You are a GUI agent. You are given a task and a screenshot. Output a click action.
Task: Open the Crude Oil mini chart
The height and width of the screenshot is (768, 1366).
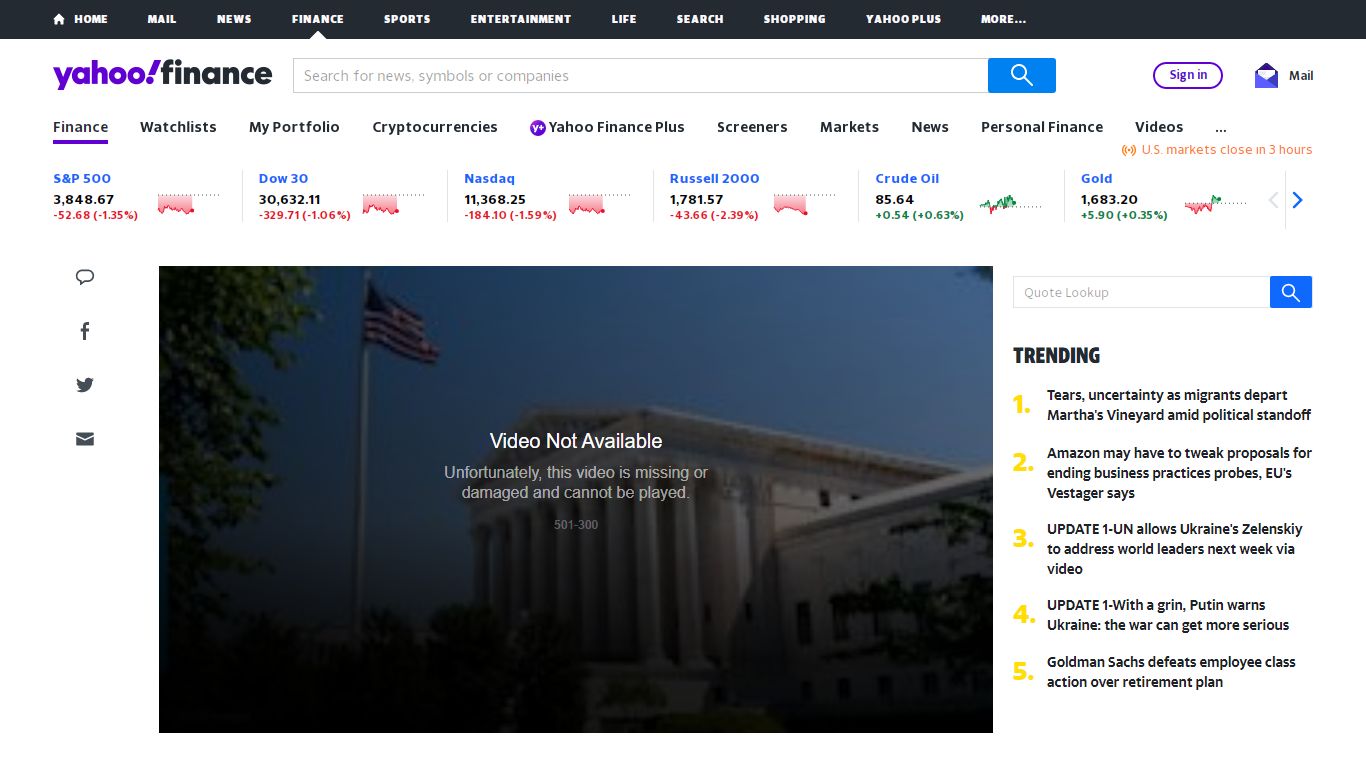pyautogui.click(x=1011, y=204)
